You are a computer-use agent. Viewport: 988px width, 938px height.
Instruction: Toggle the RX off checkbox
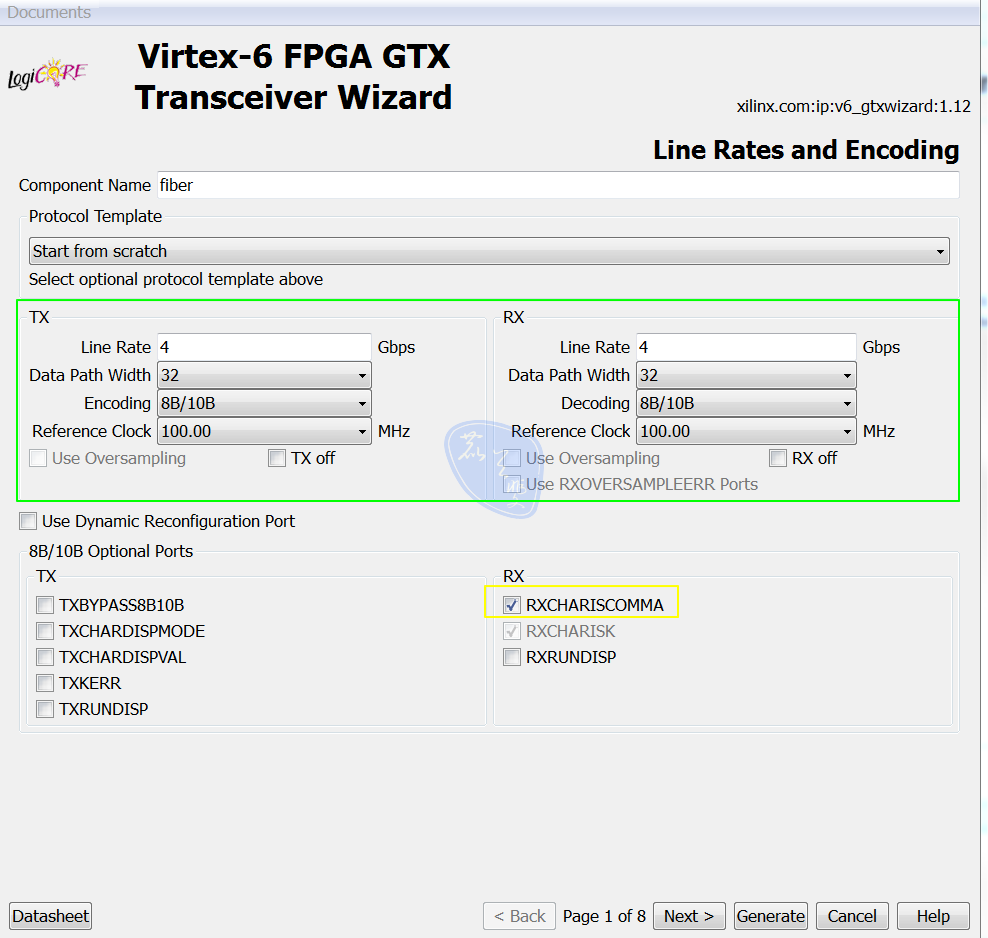[x=778, y=458]
